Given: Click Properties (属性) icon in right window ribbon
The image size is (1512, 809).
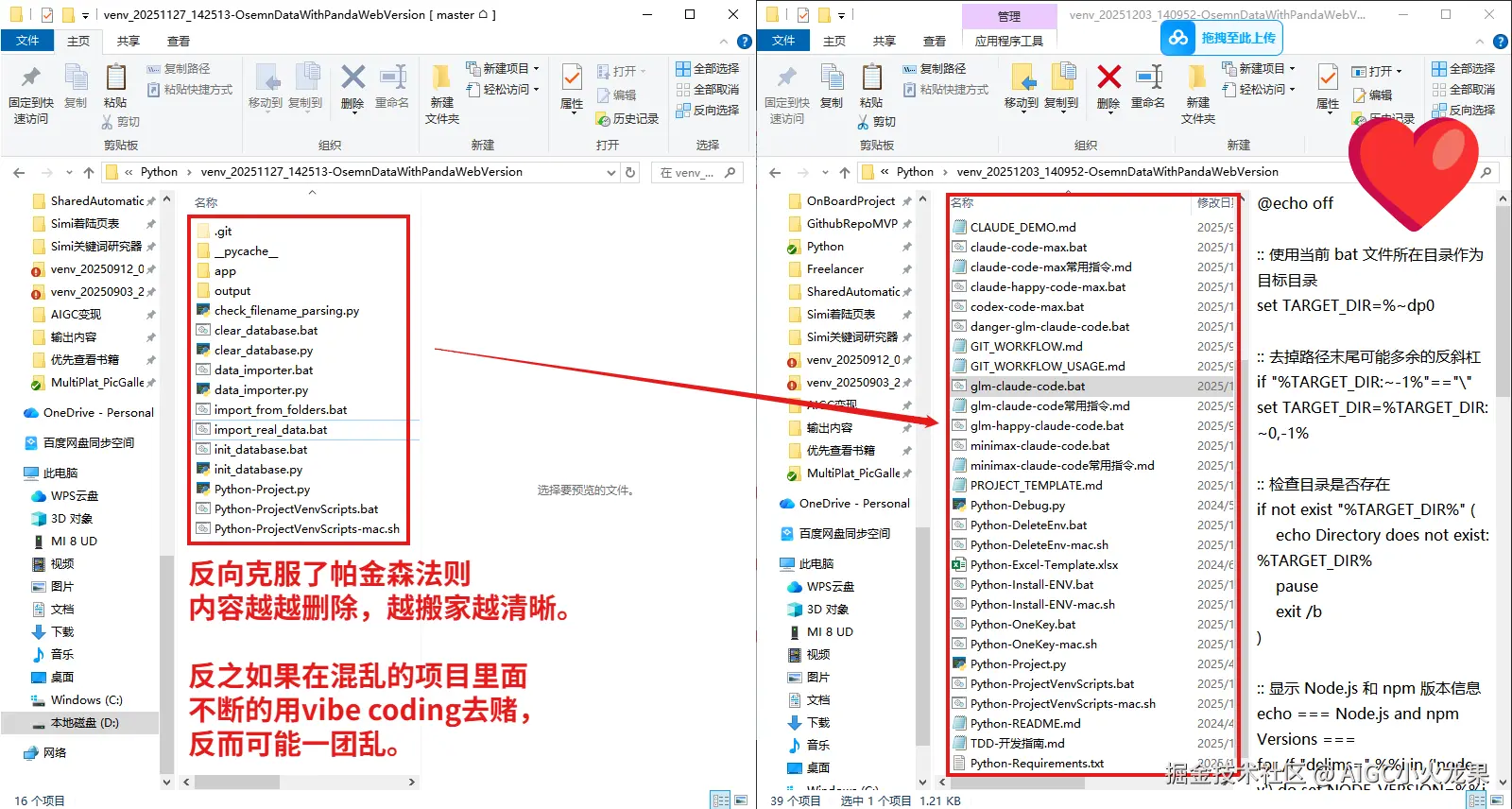Looking at the screenshot, I should pyautogui.click(x=1328, y=87).
